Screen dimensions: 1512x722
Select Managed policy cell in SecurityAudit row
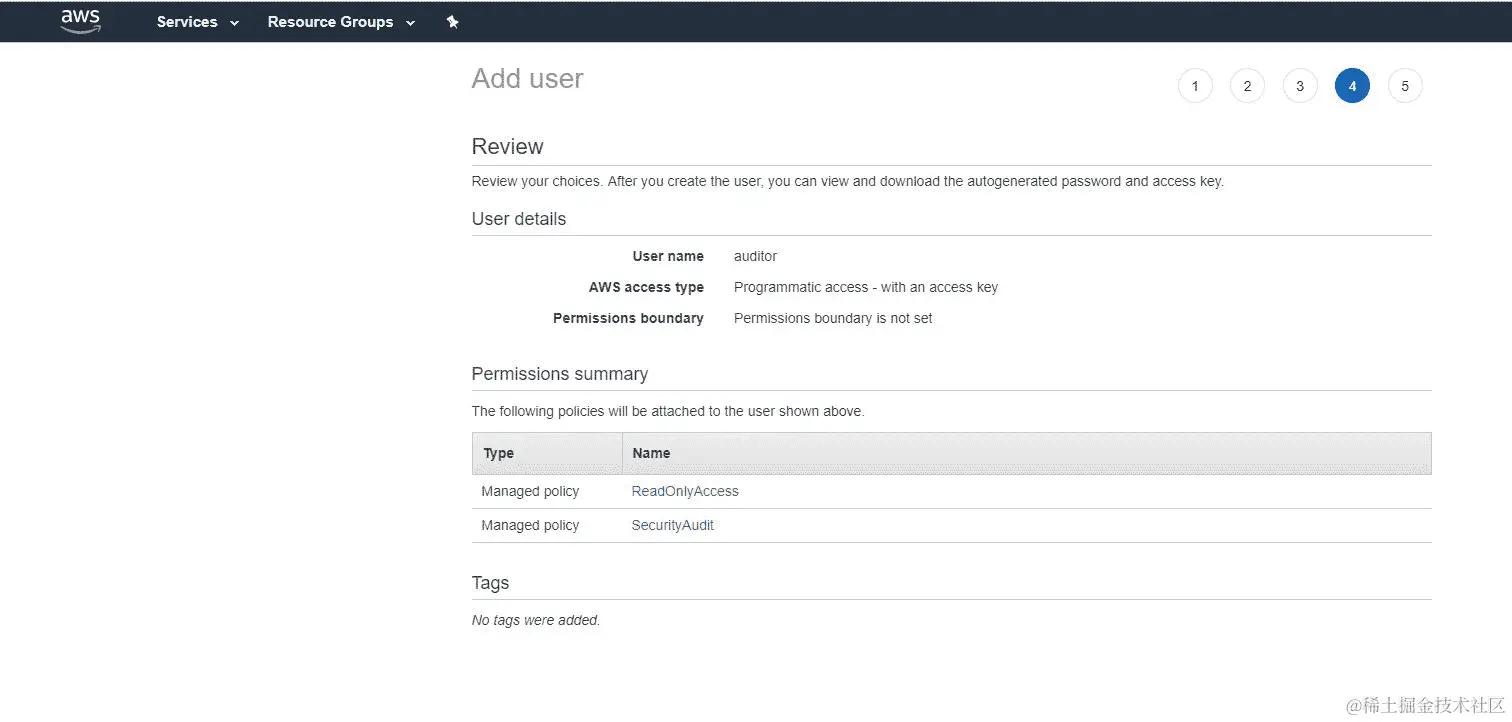click(x=530, y=525)
